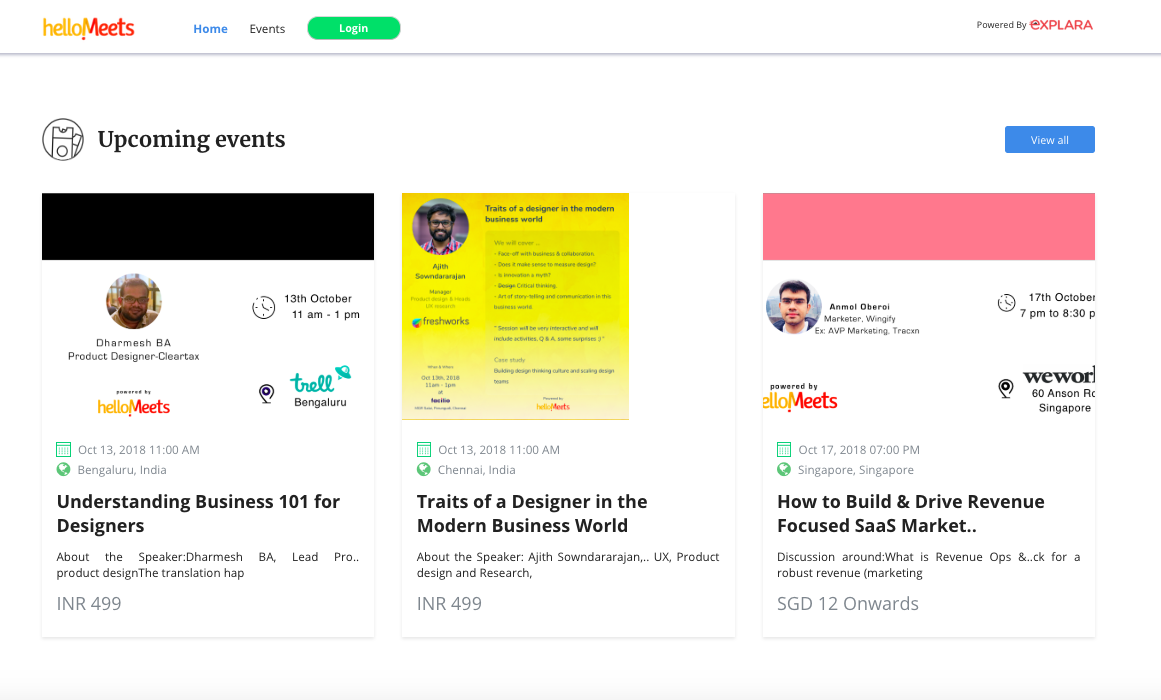The image size is (1161, 700).
Task: Click description mentioning Ajith Sowndararajan
Action: (568, 565)
